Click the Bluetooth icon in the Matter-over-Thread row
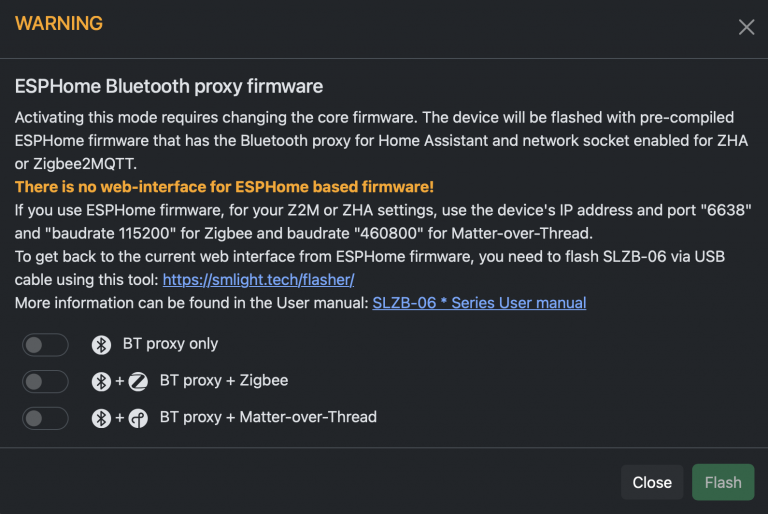Viewport: 768px width, 514px height. (x=101, y=418)
